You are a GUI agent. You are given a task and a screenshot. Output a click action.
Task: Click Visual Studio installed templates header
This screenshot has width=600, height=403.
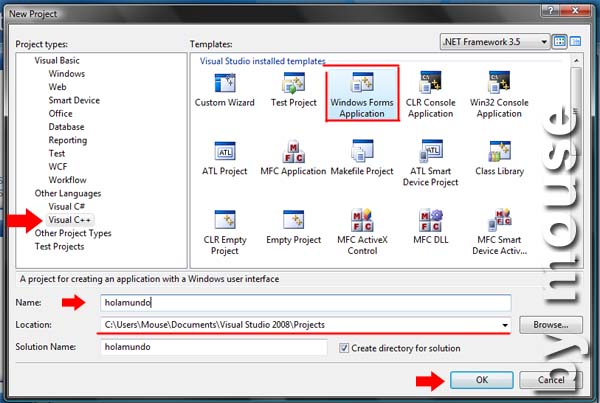click(262, 61)
